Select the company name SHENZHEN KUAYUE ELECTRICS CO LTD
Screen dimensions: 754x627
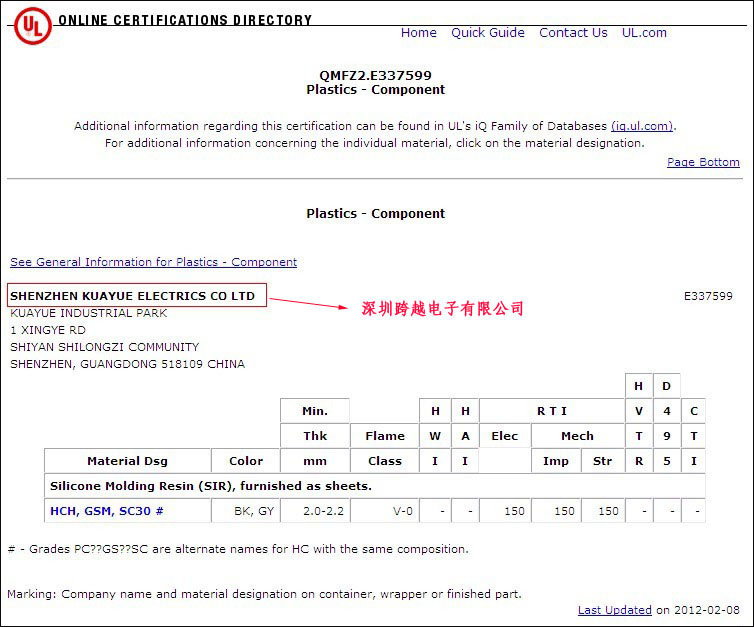click(x=133, y=296)
